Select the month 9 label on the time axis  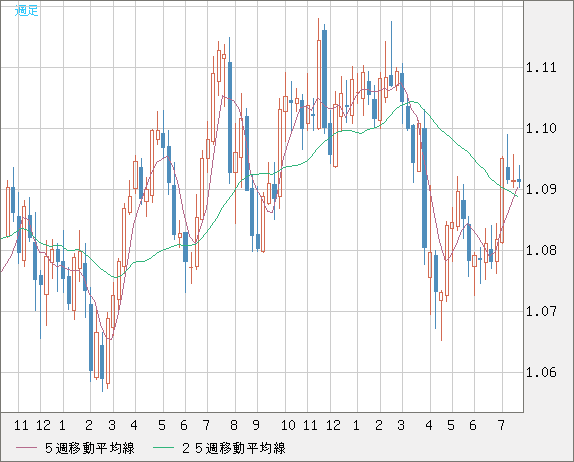[x=256, y=425]
